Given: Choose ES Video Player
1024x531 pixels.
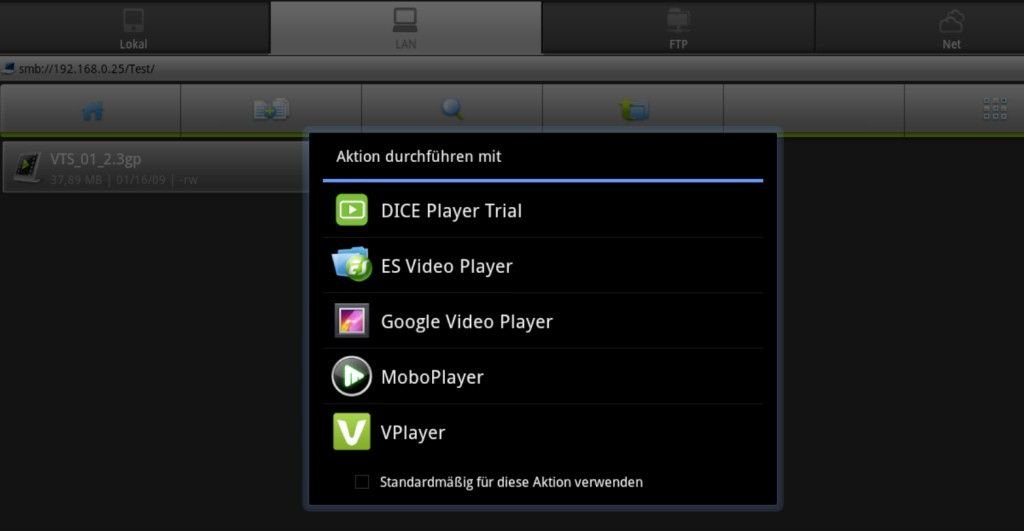Looking at the screenshot, I should [543, 266].
